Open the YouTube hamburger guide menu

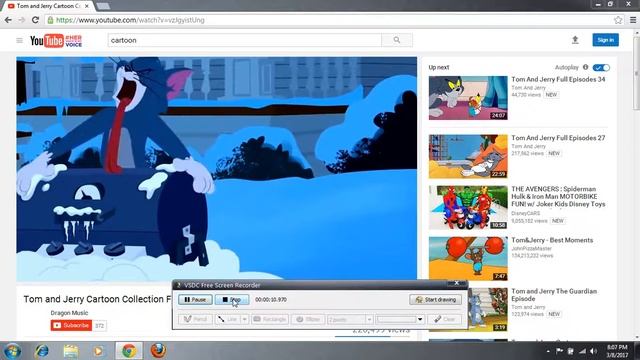pyautogui.click(x=19, y=40)
